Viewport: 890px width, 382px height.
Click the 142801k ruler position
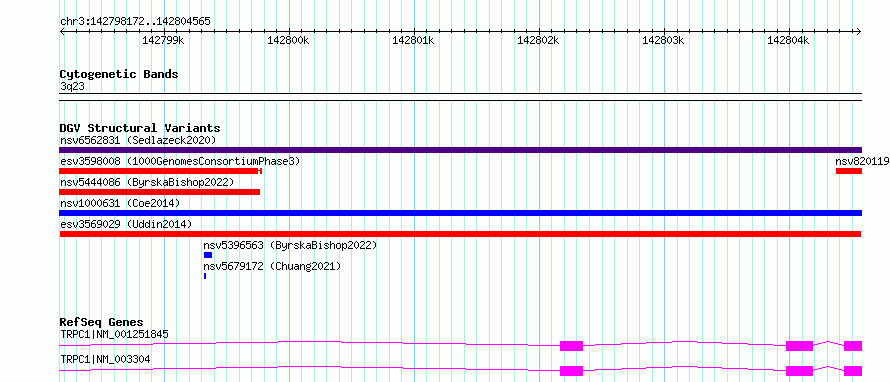[x=413, y=40]
